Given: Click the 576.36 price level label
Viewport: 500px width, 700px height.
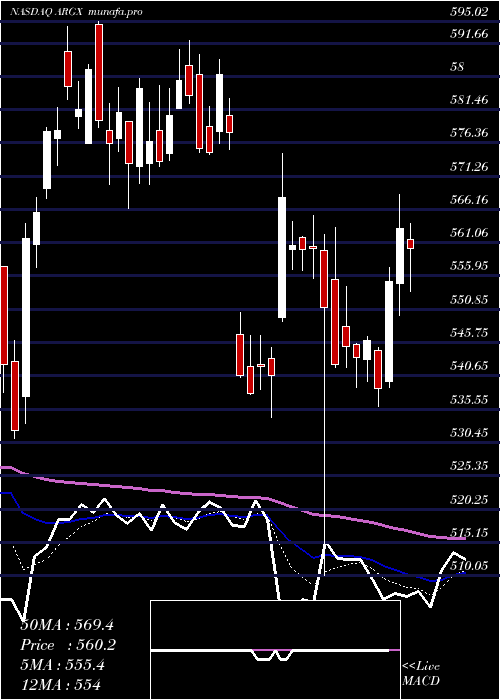Looking at the screenshot, I should point(468,133).
